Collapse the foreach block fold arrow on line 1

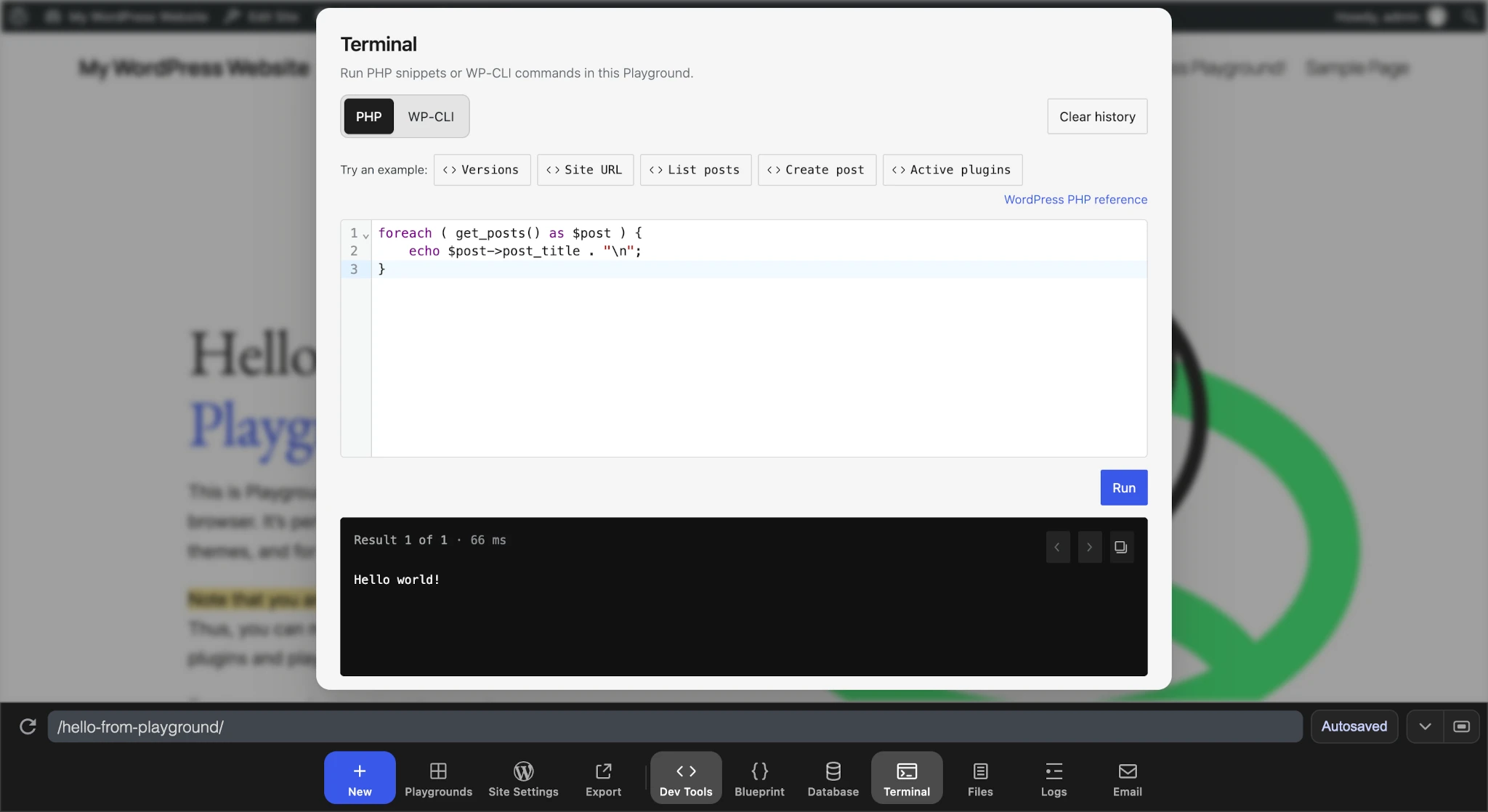[x=365, y=235]
